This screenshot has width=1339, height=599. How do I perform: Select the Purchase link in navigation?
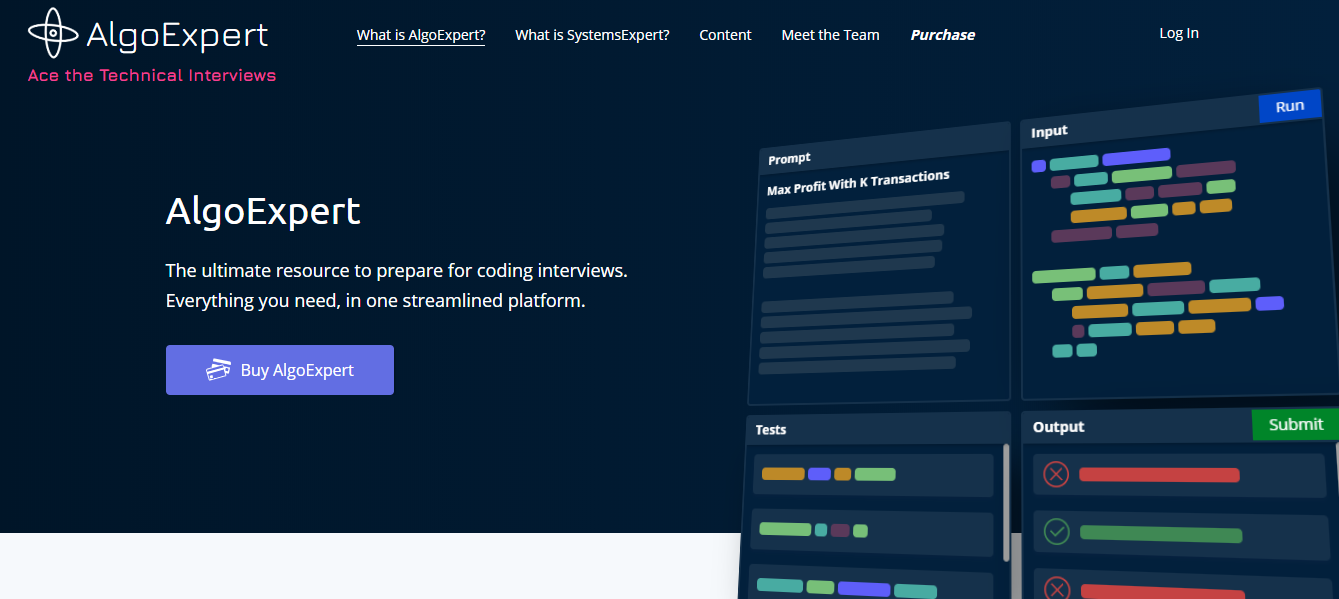point(942,35)
